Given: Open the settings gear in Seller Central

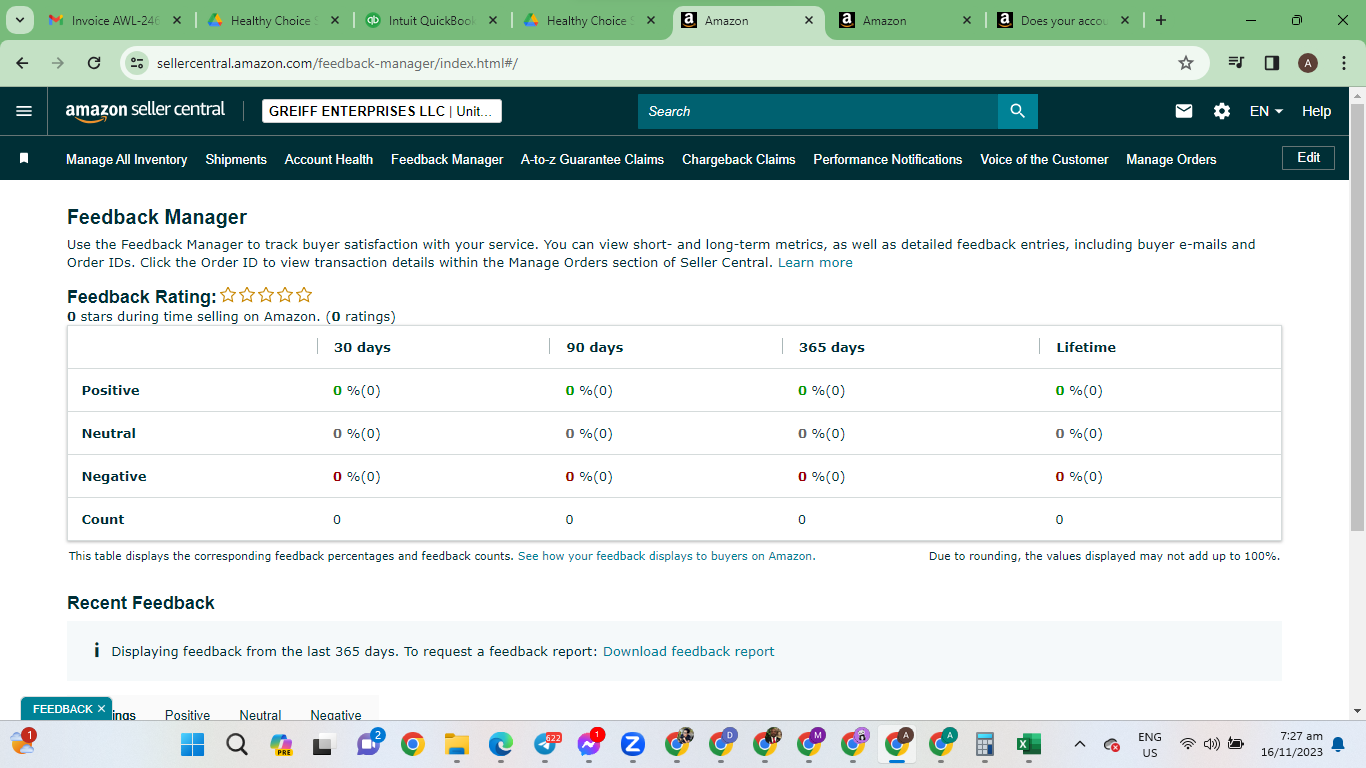Looking at the screenshot, I should coord(1222,111).
